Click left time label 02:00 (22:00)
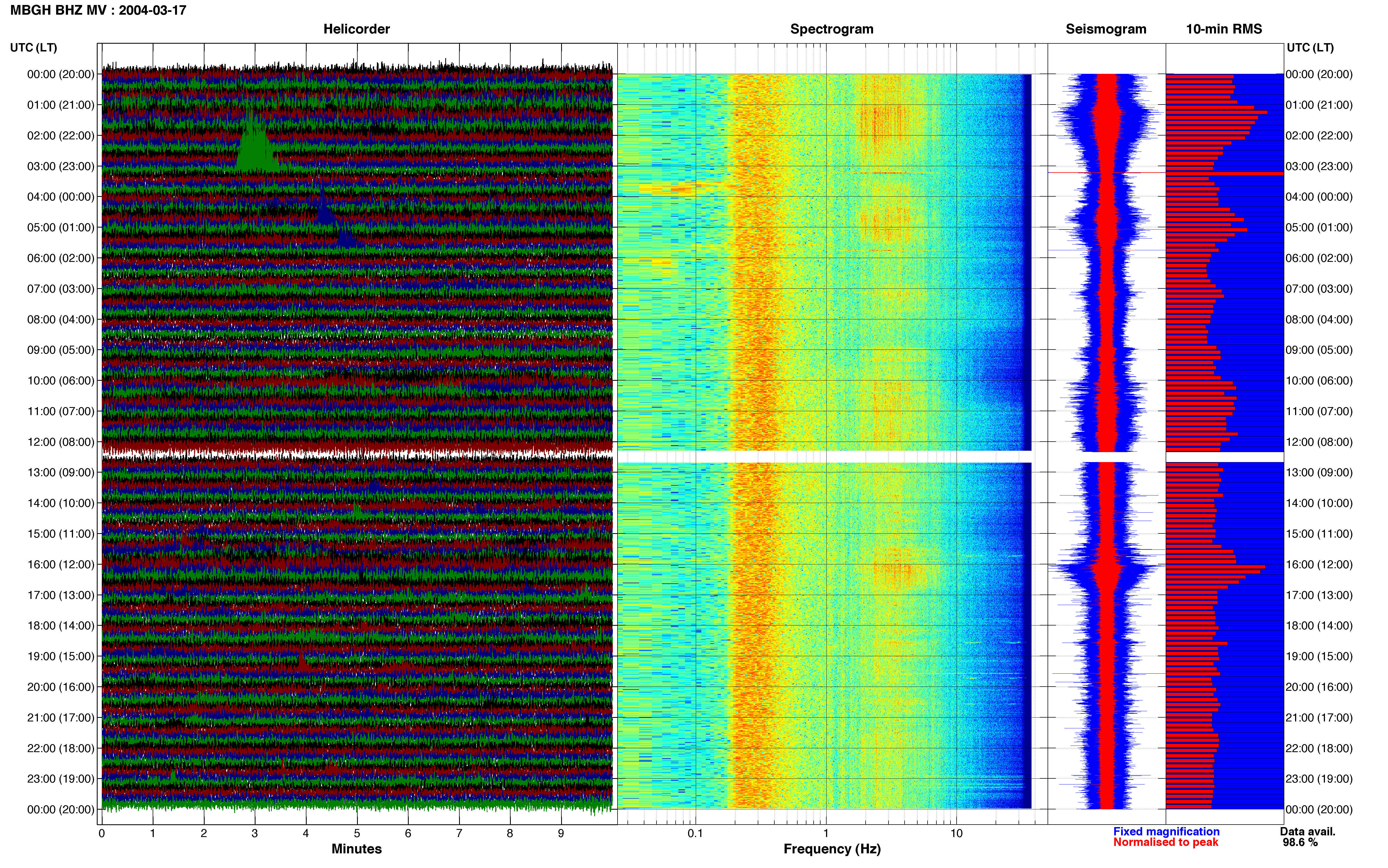The image size is (1388, 868). tap(60, 135)
